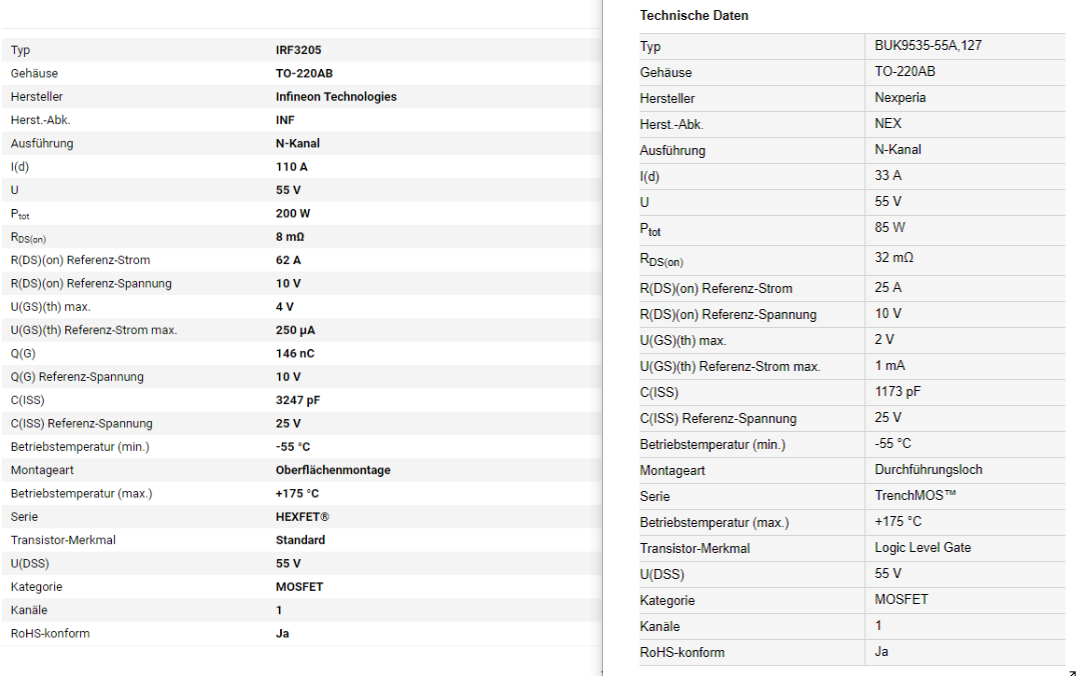Select the 'NEX' manufacturer abbreviation
Screen dimensions: 1081x676
pos(888,123)
